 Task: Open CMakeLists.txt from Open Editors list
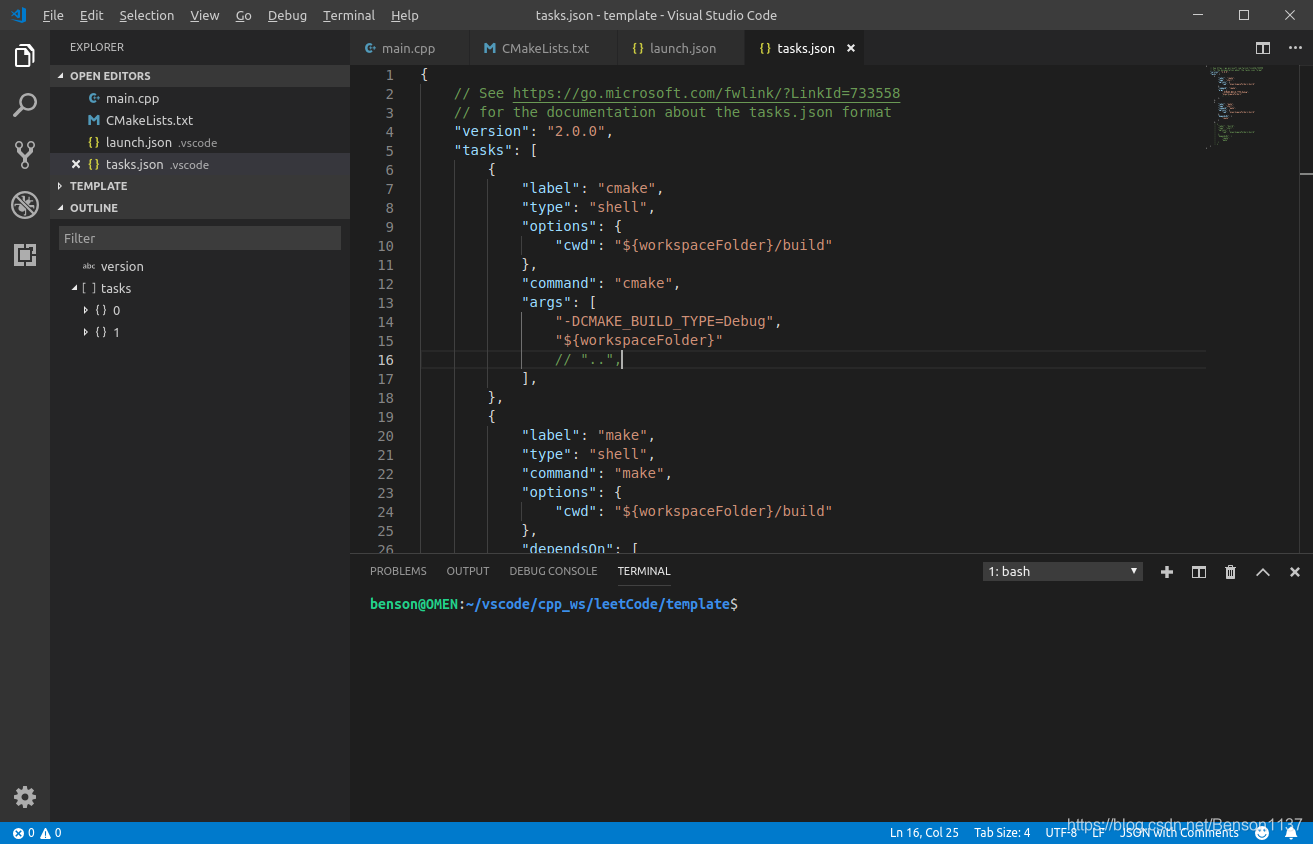pos(200,120)
